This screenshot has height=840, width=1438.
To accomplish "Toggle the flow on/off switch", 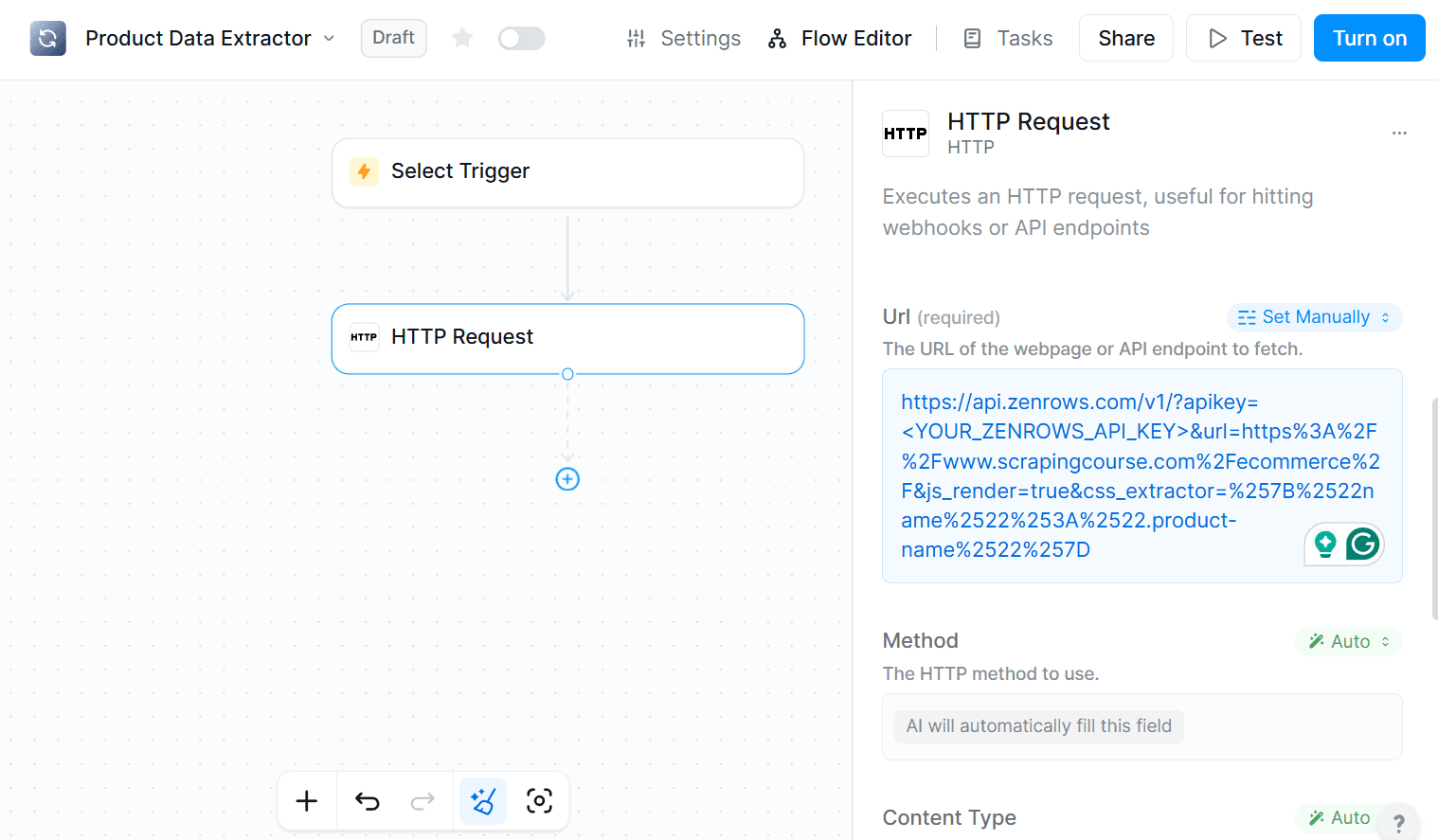I will coord(521,38).
